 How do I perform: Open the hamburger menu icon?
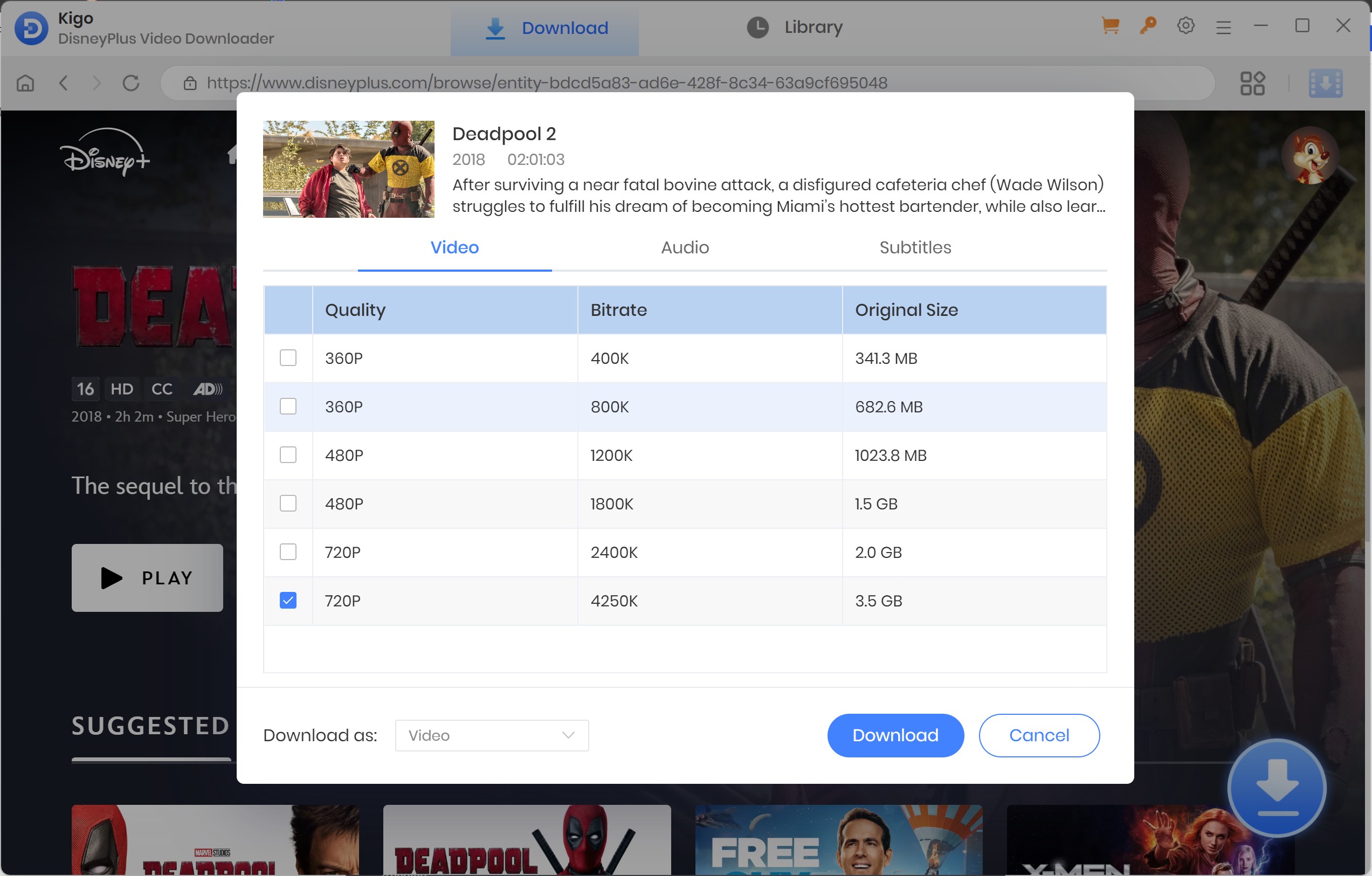click(x=1223, y=27)
